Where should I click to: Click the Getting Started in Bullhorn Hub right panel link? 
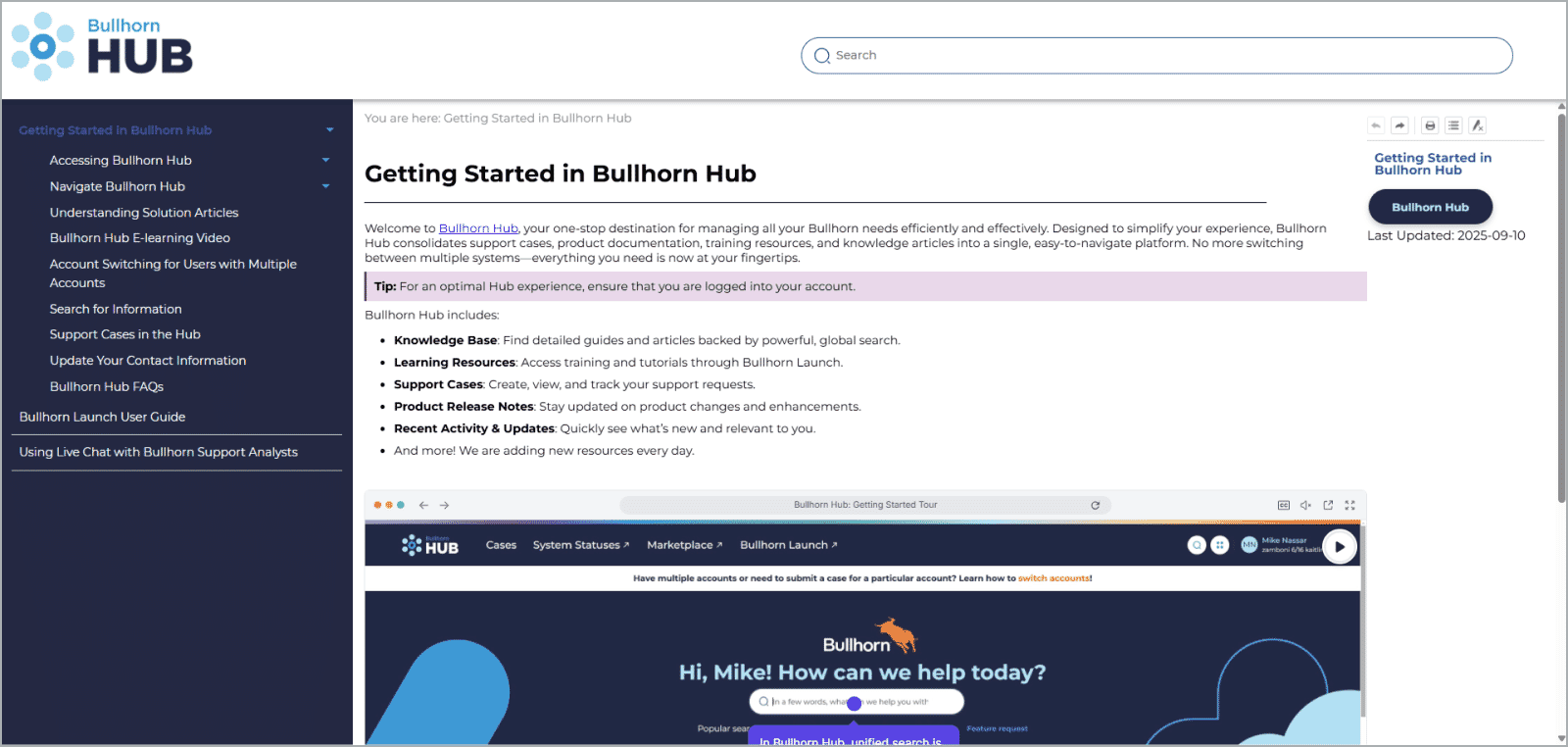(x=1433, y=164)
